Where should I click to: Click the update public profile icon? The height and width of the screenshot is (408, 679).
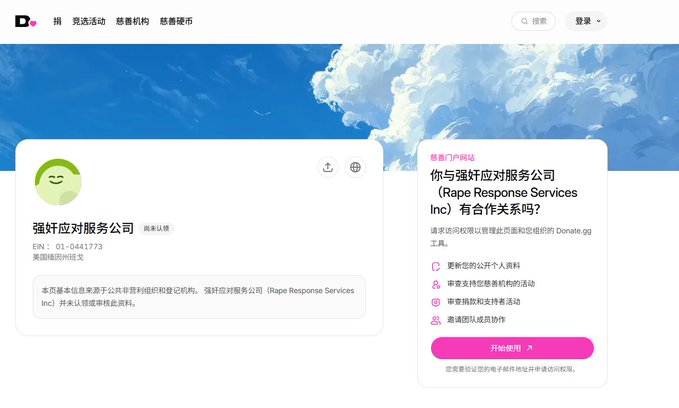[436, 266]
